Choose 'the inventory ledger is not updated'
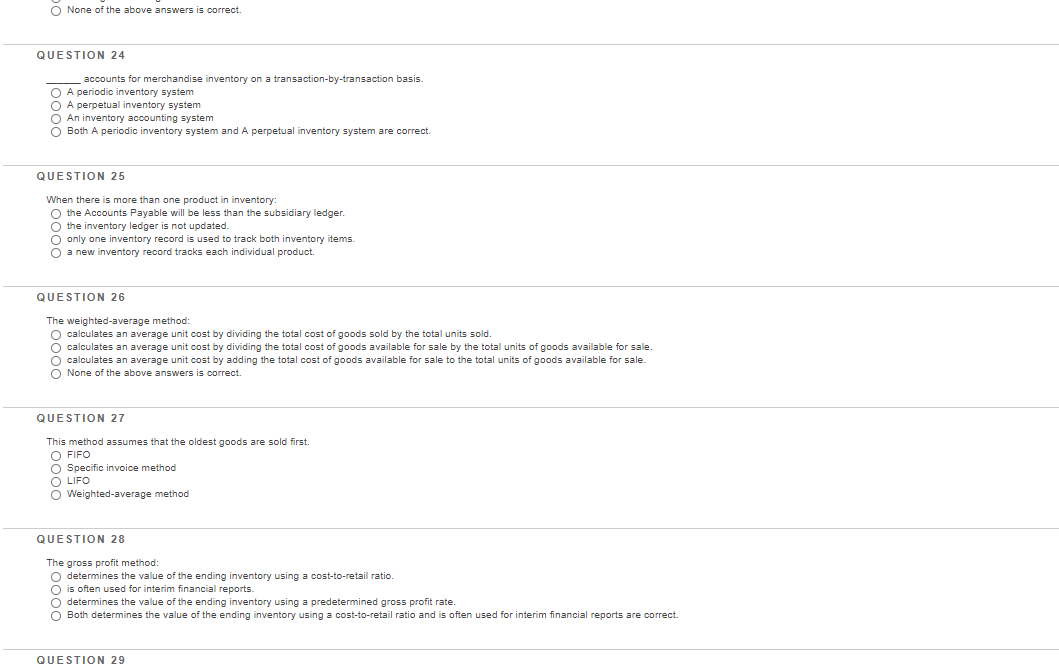The width and height of the screenshot is (1059, 664). [x=56, y=226]
